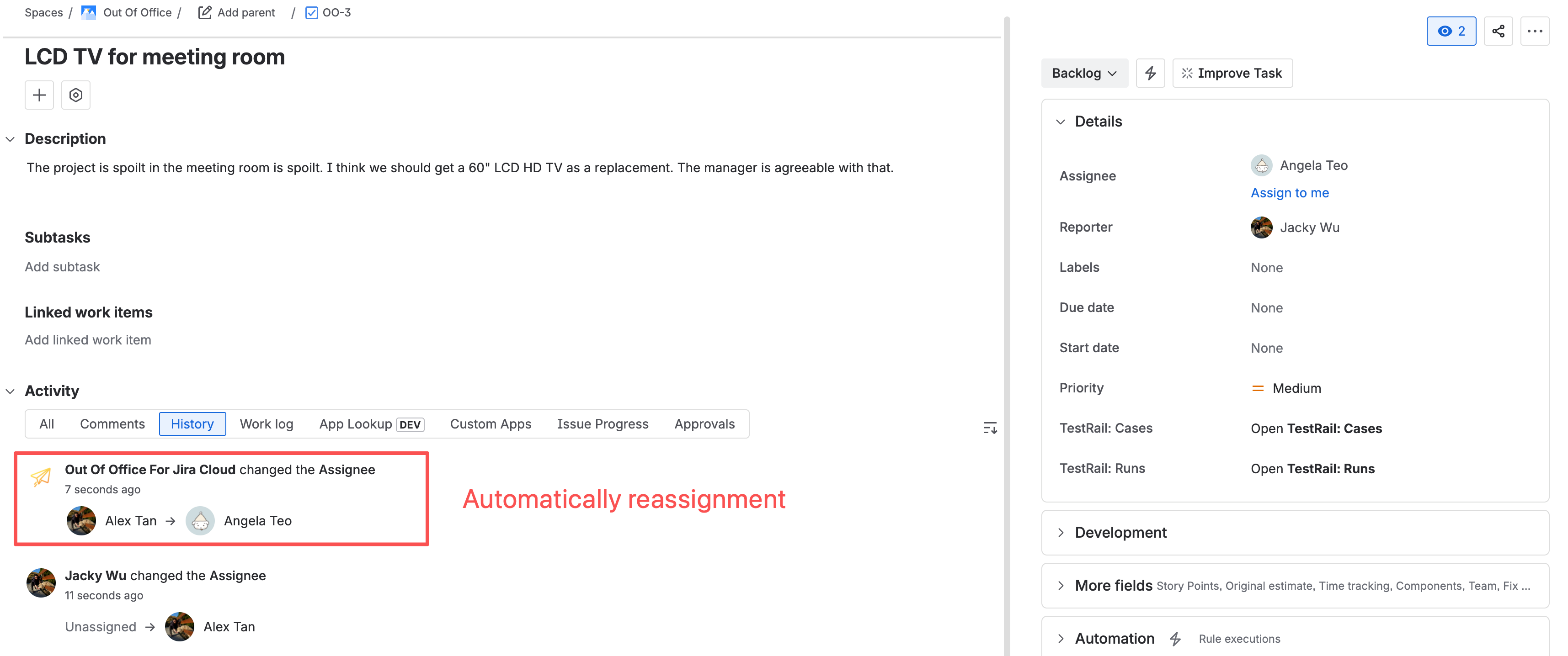1568x656 pixels.
Task: Click the OO-3 task checkbox icon
Action: click(x=312, y=12)
